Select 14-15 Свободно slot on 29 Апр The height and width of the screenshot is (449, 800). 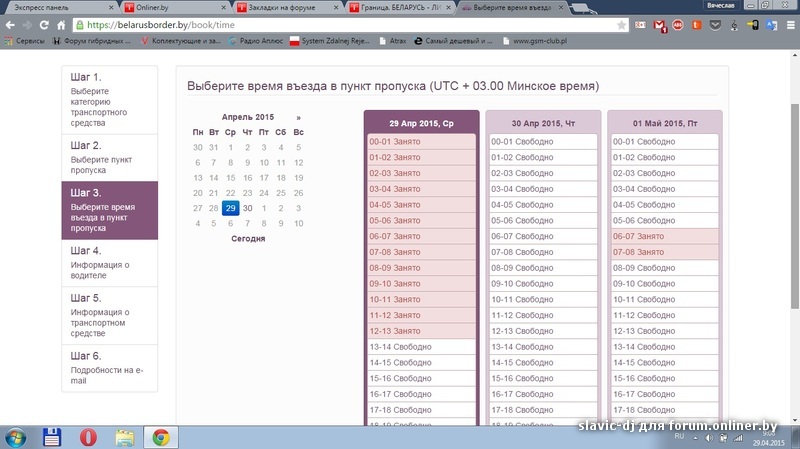[421, 363]
